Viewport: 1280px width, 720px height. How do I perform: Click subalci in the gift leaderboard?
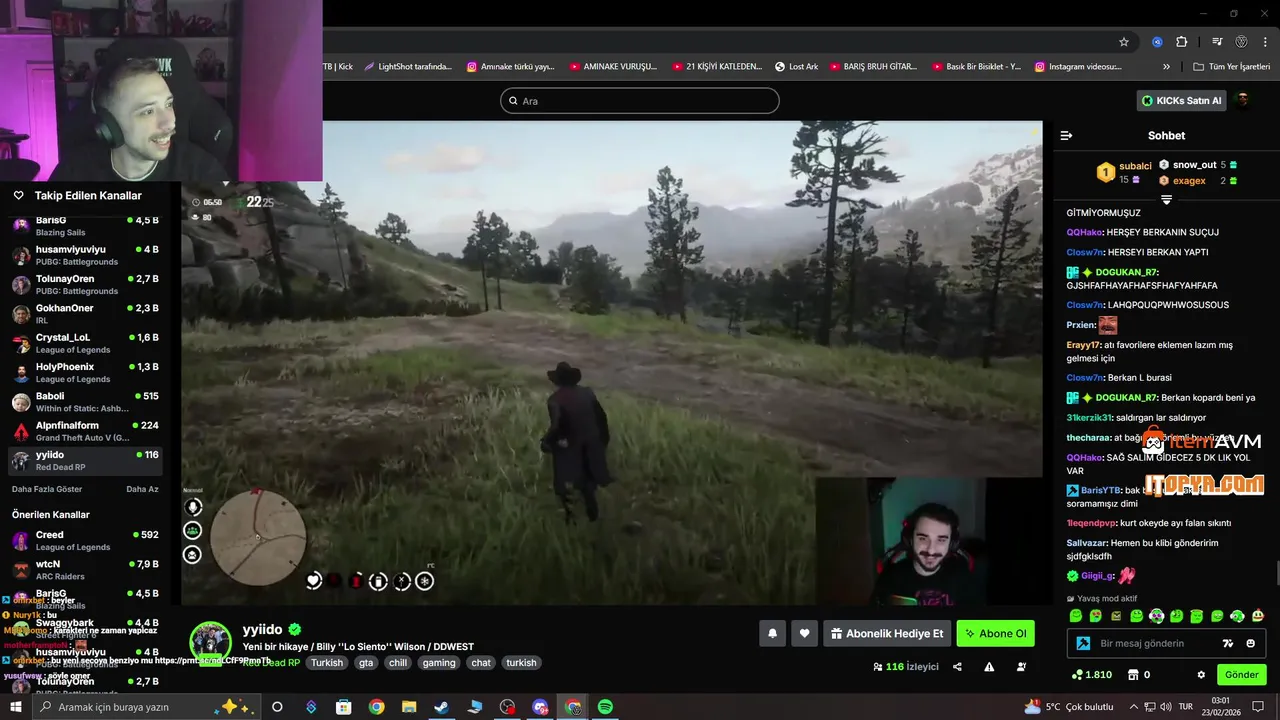coord(1135,166)
